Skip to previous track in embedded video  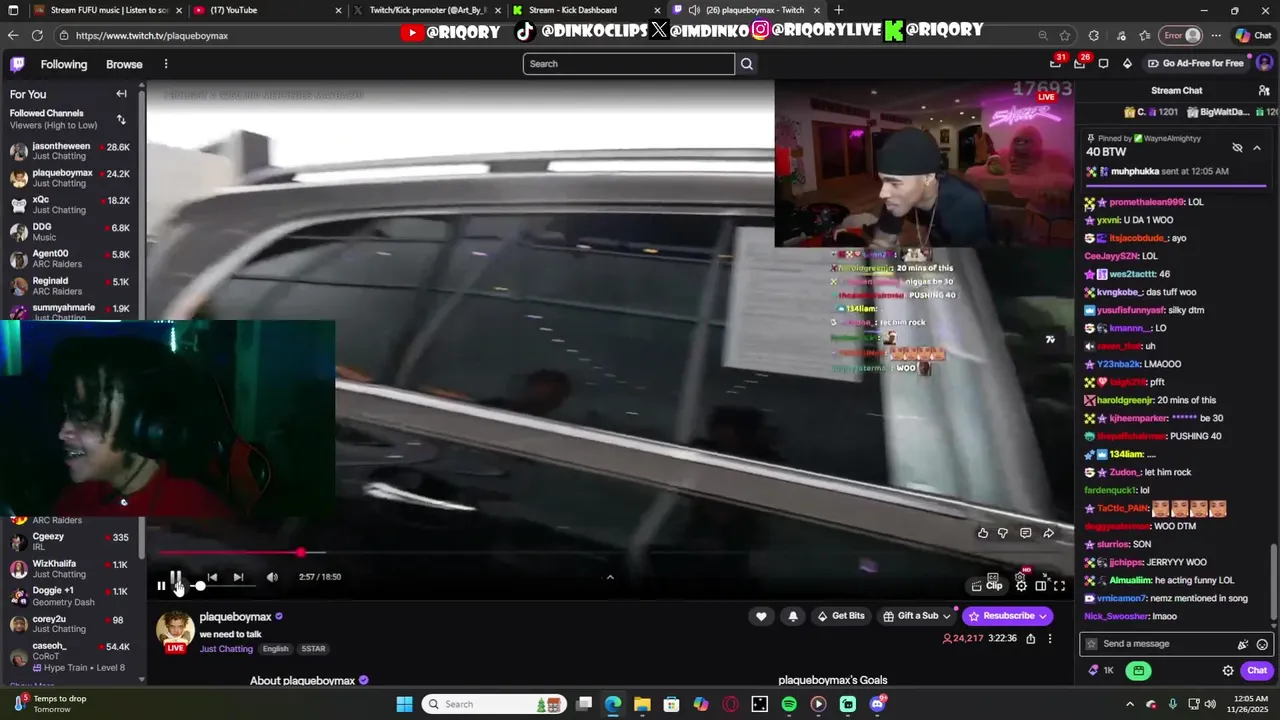tap(212, 577)
